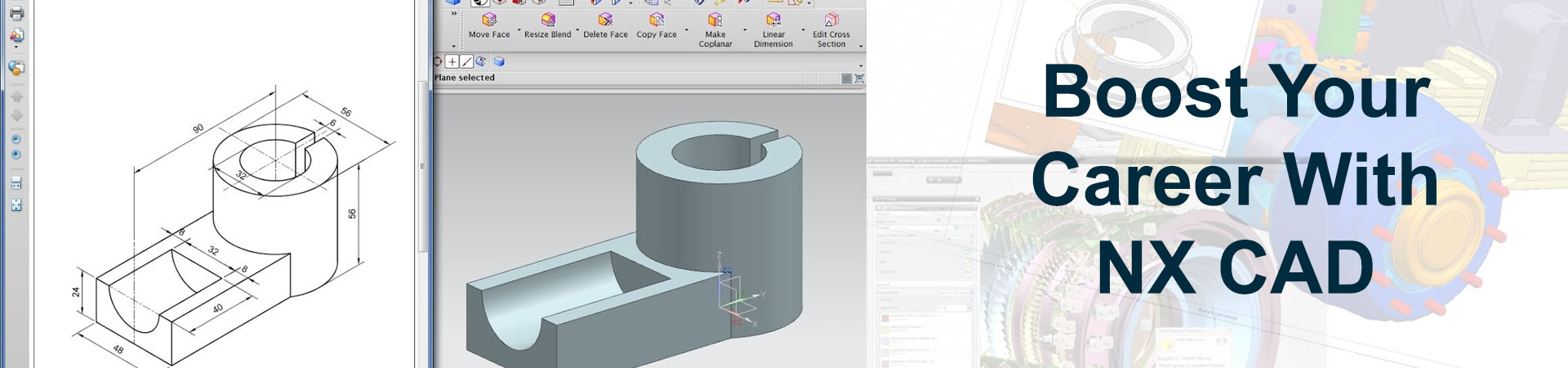Screen dimensions: 1568x368
Task: Select the Copy Face tool
Action: 657,26
